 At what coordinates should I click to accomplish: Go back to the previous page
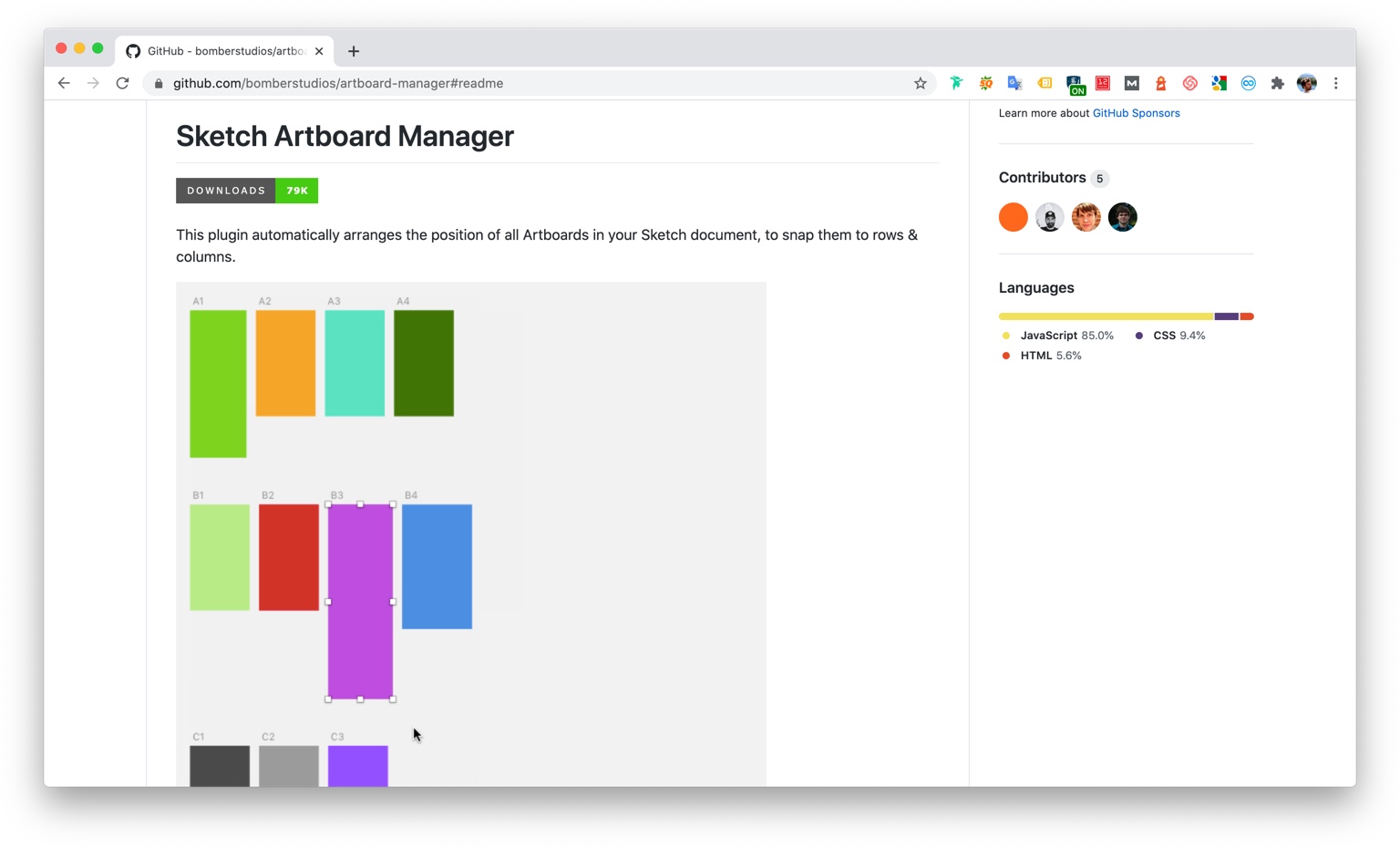64,83
